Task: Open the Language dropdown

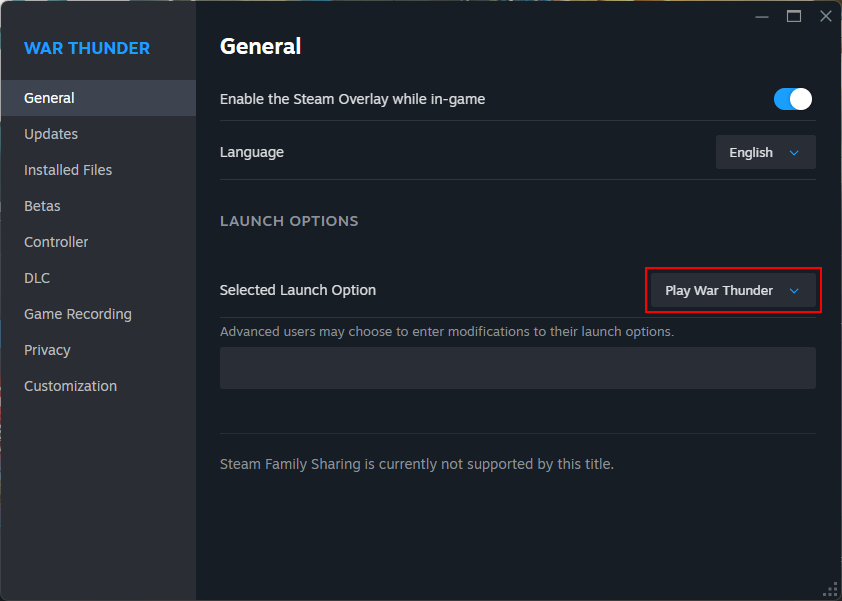Action: pos(765,153)
